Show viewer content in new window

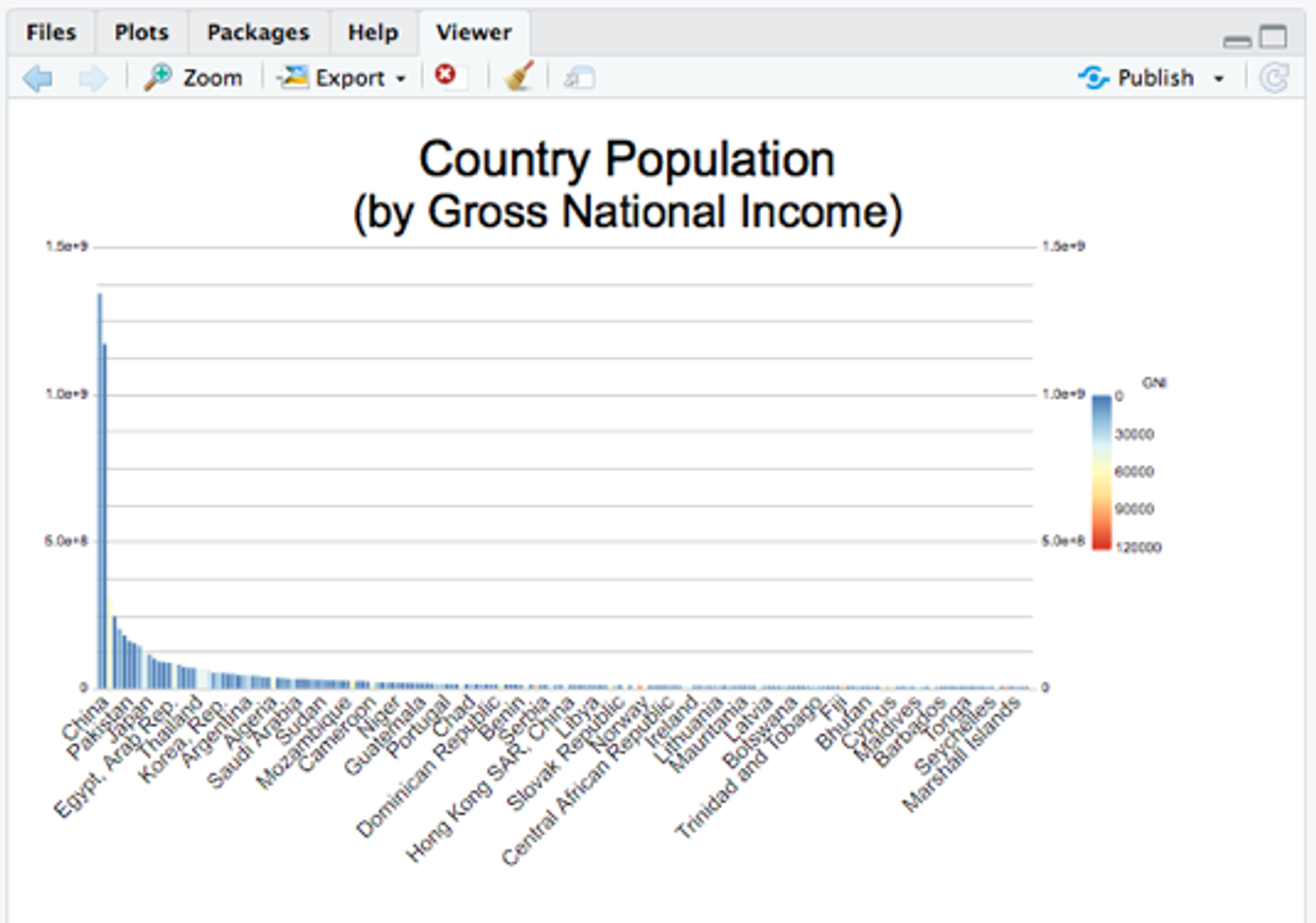point(579,78)
